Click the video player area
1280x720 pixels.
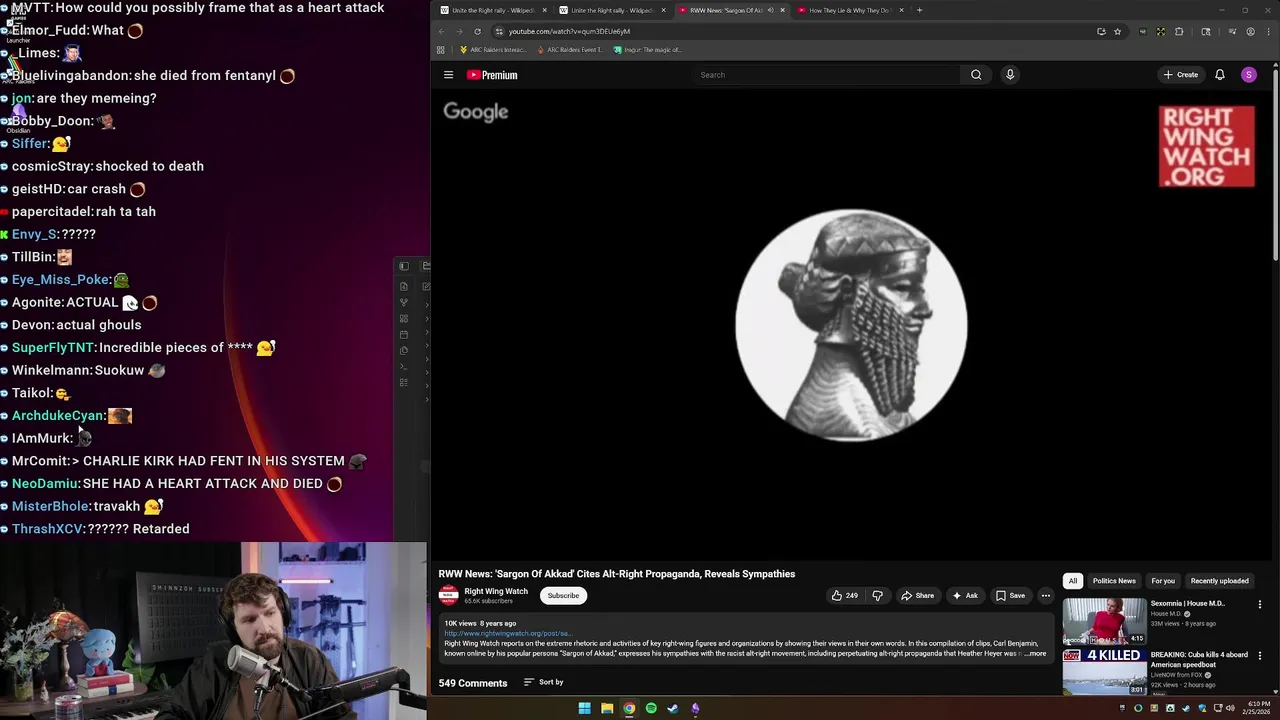point(851,325)
